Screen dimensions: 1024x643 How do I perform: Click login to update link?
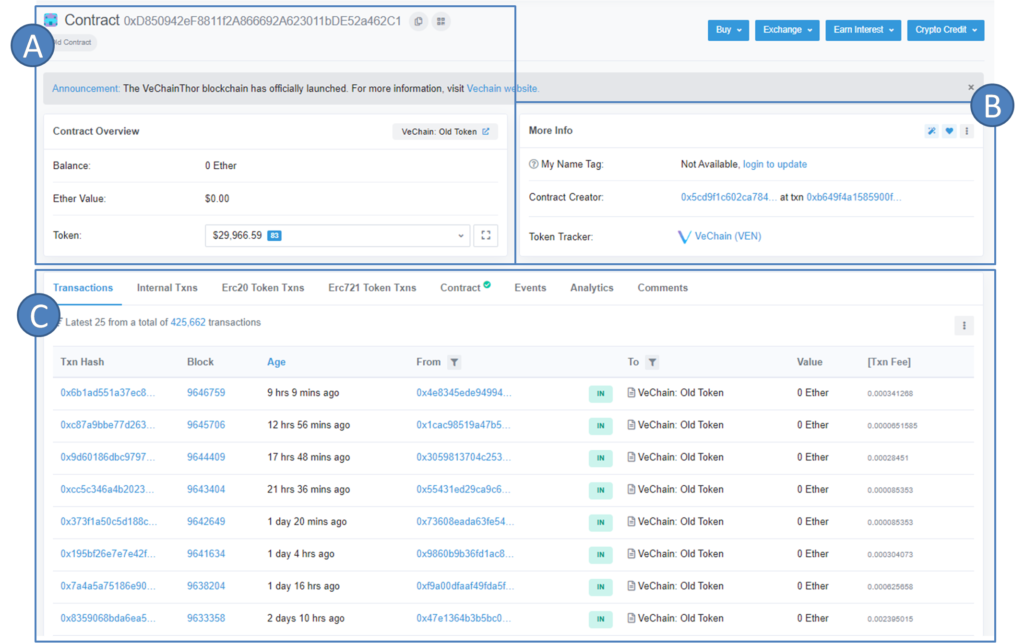(774, 164)
